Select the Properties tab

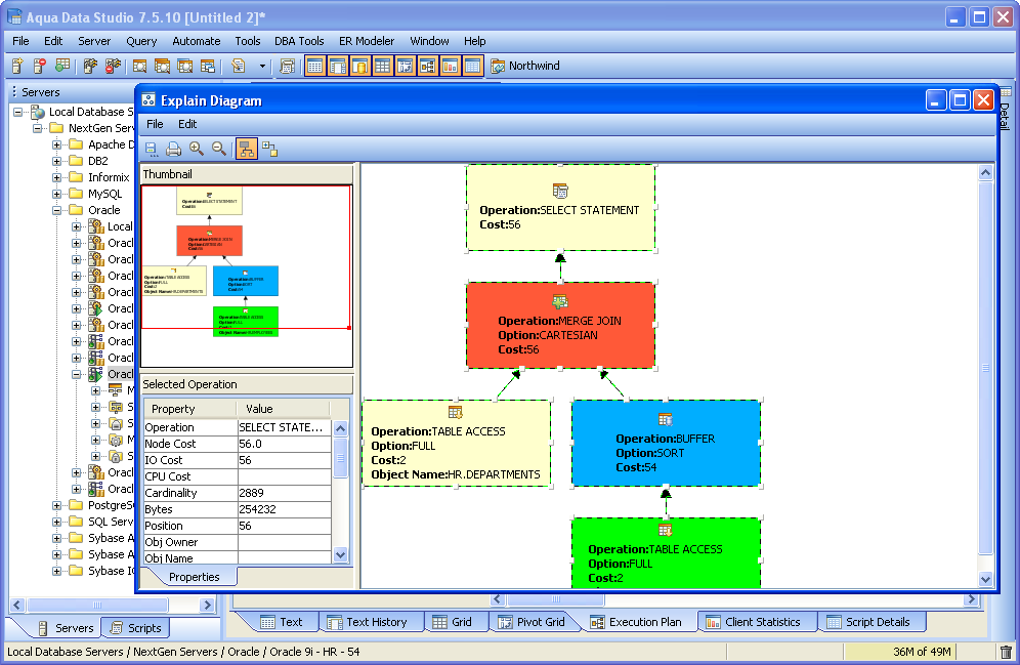coord(194,577)
